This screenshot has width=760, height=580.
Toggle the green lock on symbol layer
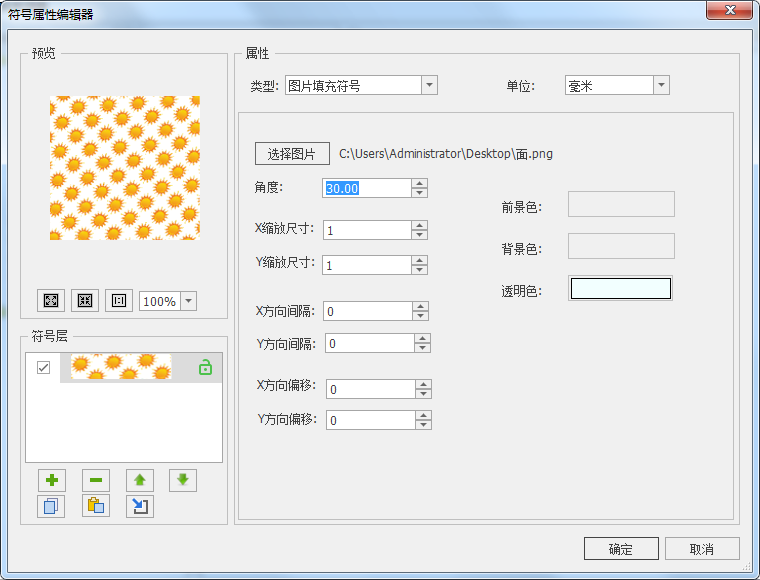[x=205, y=368]
